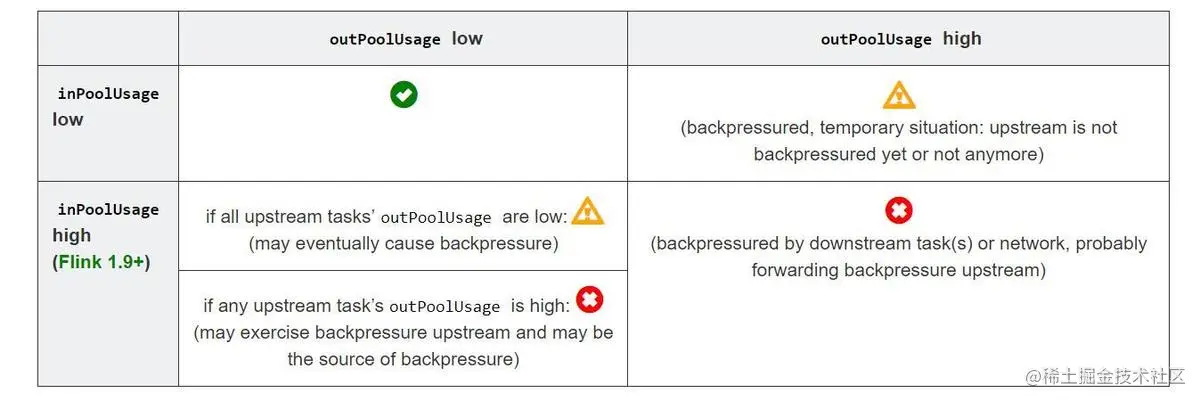Click 'backpressured yet or not anymore)' text line

coord(899,155)
